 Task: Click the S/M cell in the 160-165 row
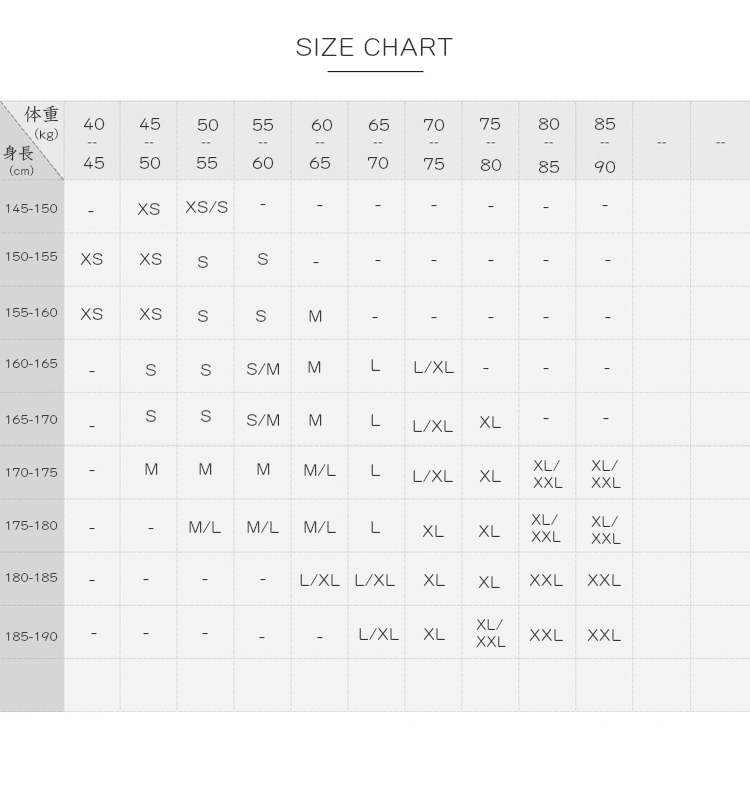point(263,369)
